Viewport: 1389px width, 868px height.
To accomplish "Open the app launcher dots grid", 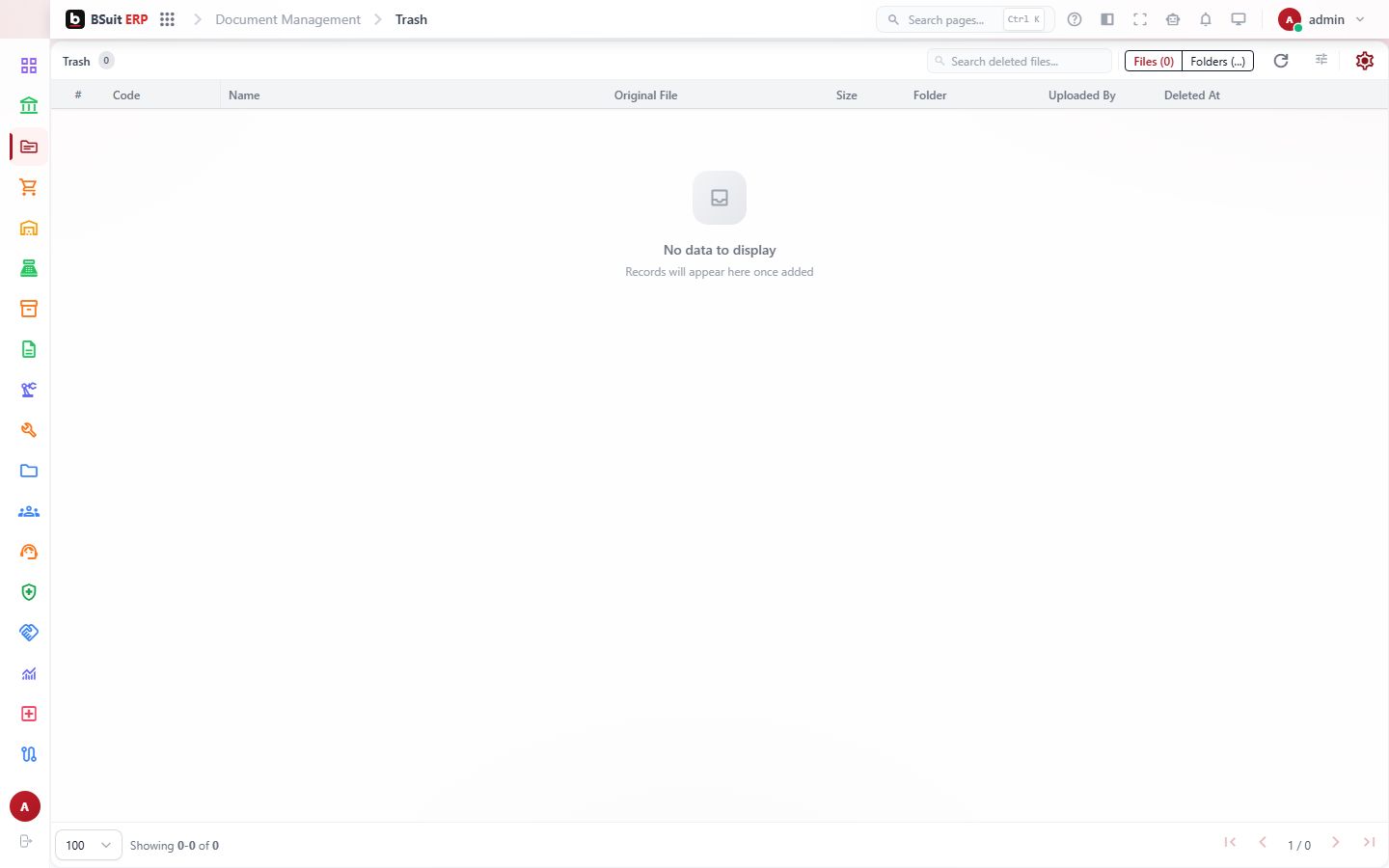I will (167, 19).
